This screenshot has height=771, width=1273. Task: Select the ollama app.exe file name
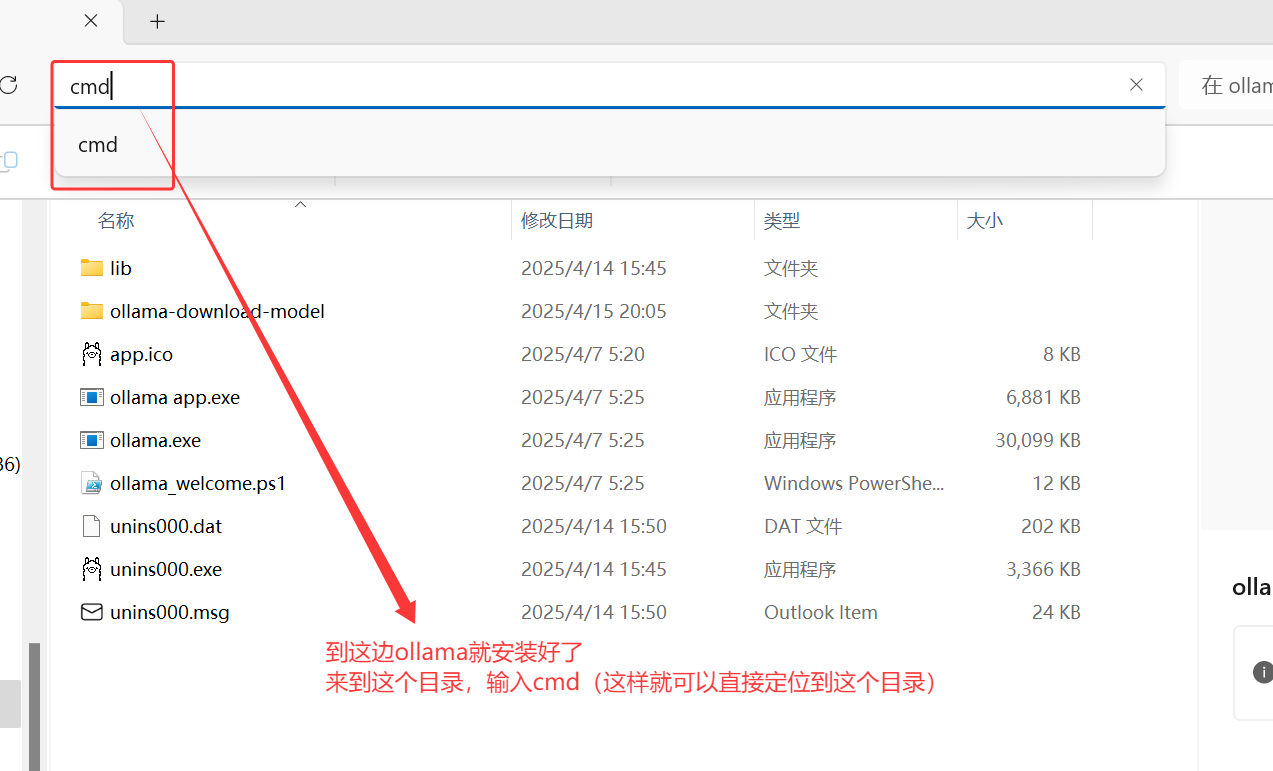(175, 397)
